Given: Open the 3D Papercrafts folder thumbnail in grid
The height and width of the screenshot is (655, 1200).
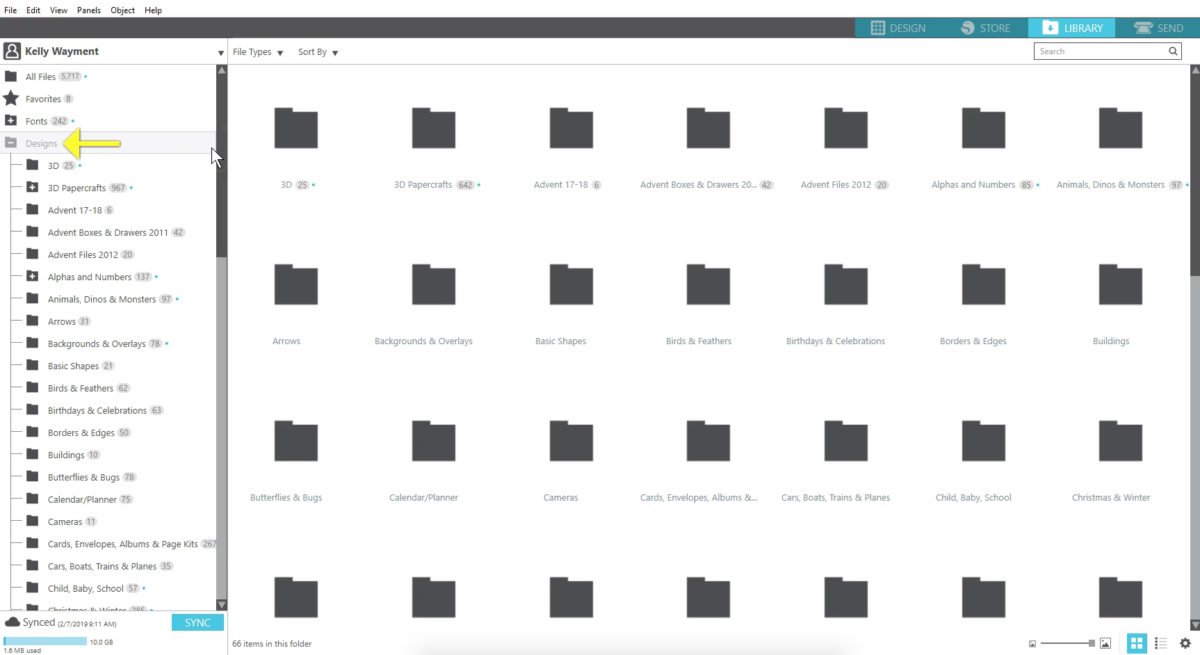Looking at the screenshot, I should tap(433, 126).
